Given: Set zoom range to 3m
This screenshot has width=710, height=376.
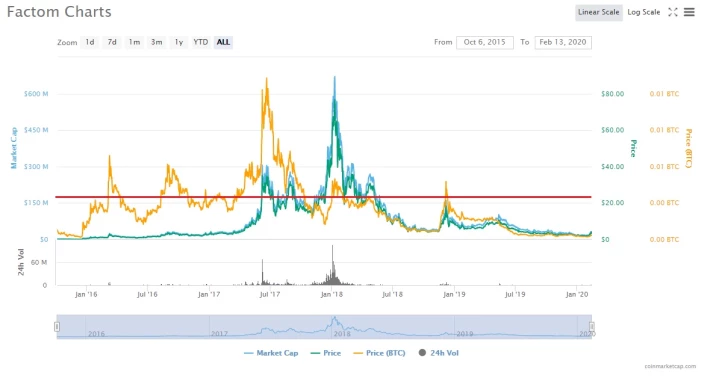Looking at the screenshot, I should point(157,42).
